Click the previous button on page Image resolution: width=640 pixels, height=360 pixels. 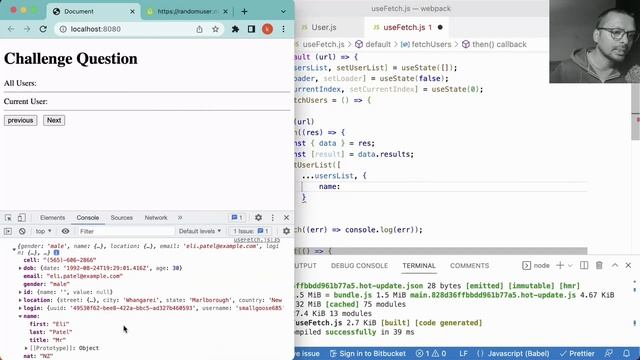[x=20, y=120]
